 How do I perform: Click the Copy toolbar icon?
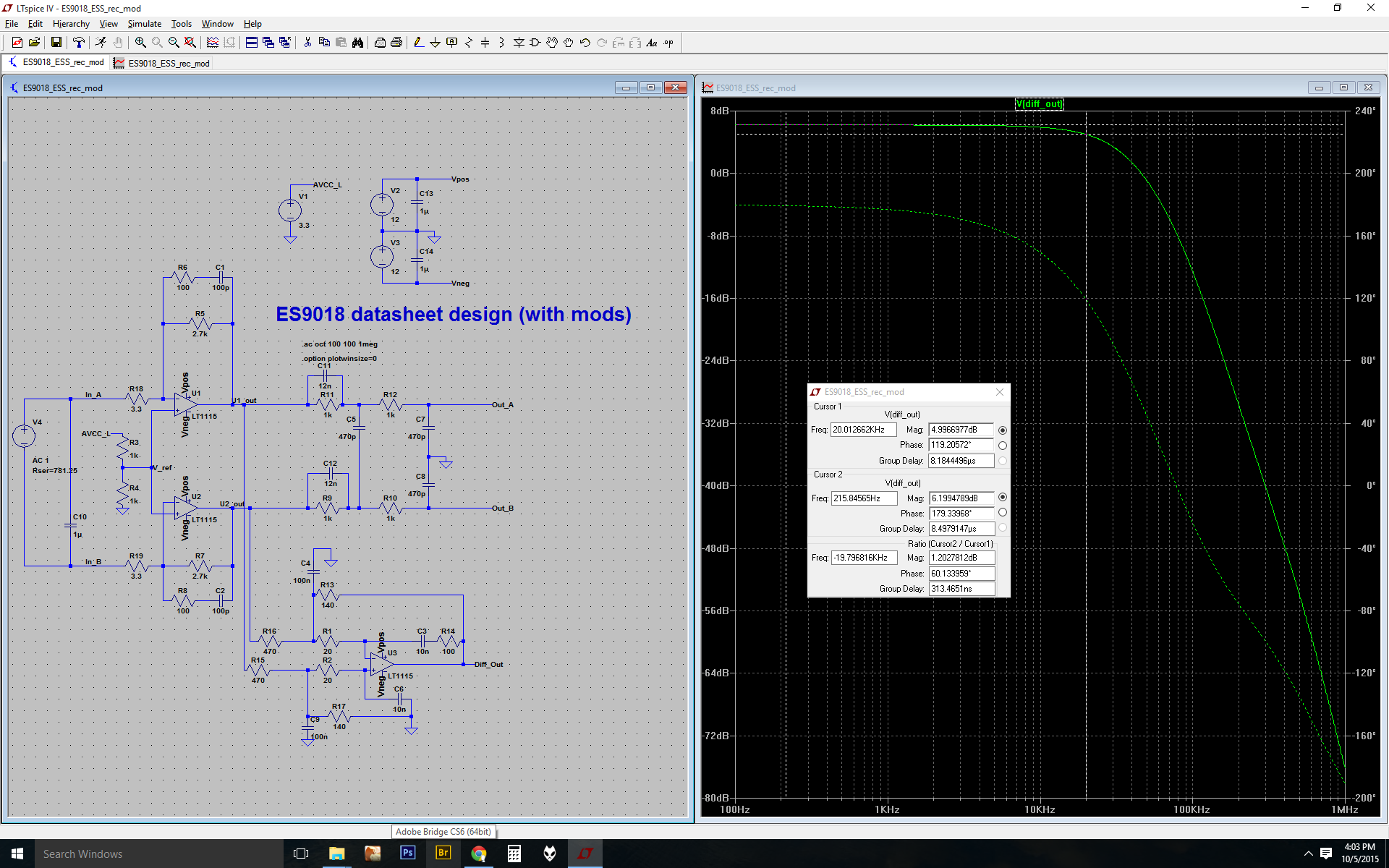(324, 43)
